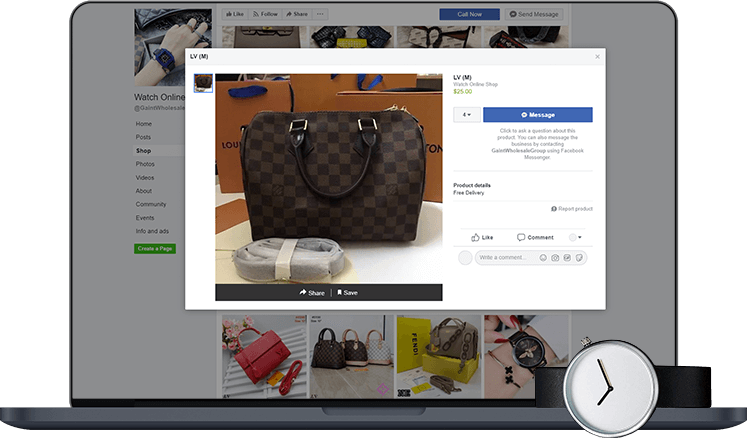The height and width of the screenshot is (439, 747).
Task: Open the three checkered handbags product thumbnail
Action: (352, 357)
